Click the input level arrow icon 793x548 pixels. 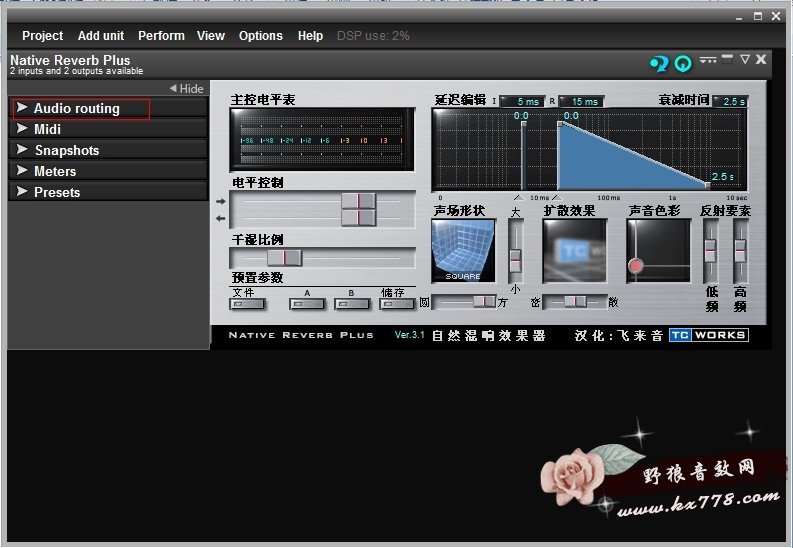point(221,201)
